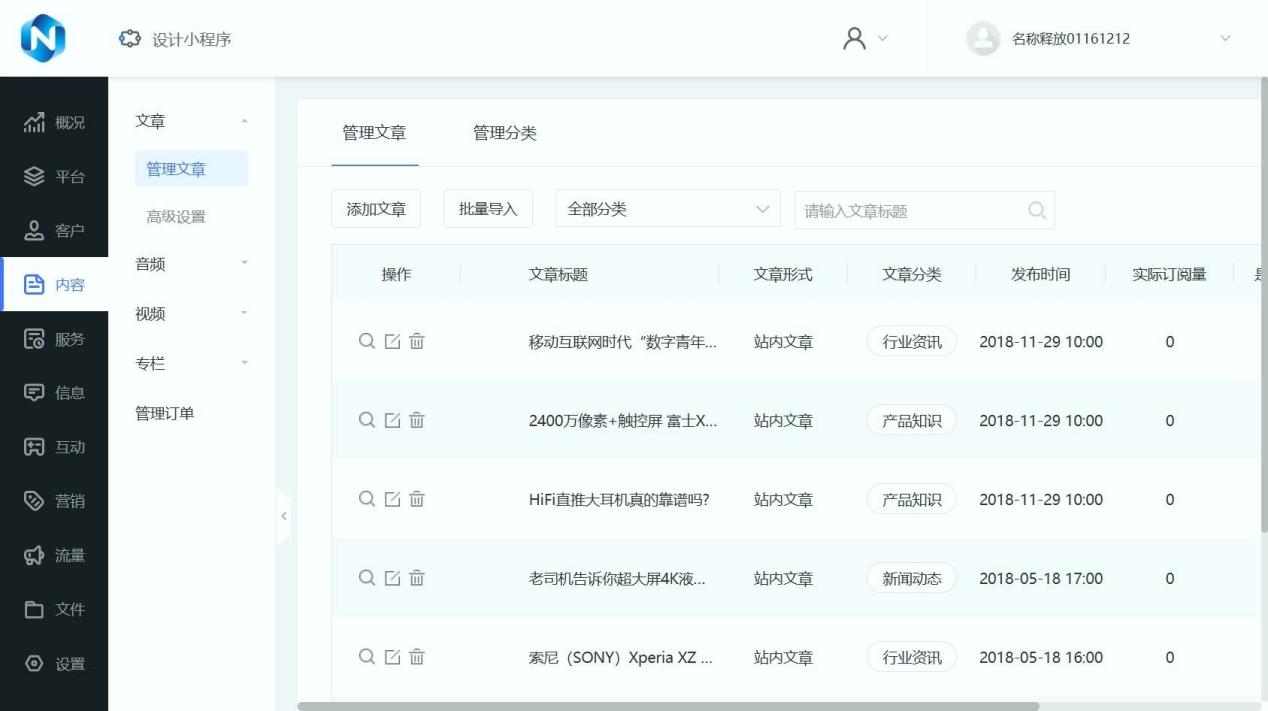Expand the 音频 submenu
Viewport: 1268px width, 711px height.
coord(191,264)
